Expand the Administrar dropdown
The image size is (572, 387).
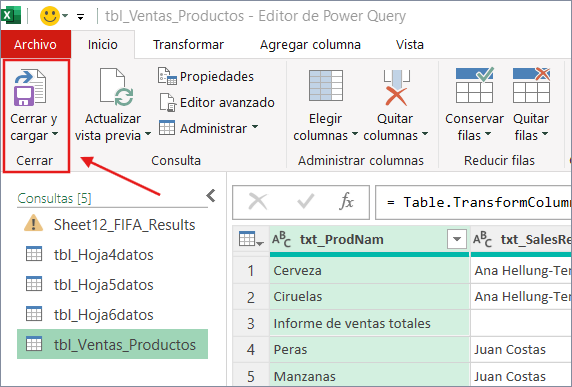coord(255,127)
